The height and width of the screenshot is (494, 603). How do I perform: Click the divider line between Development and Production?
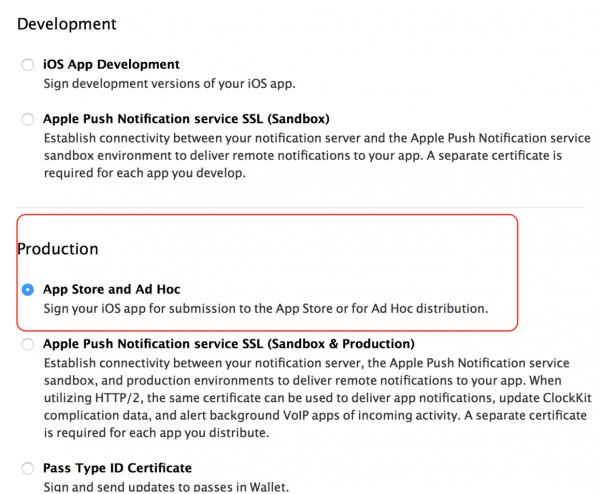tap(300, 208)
